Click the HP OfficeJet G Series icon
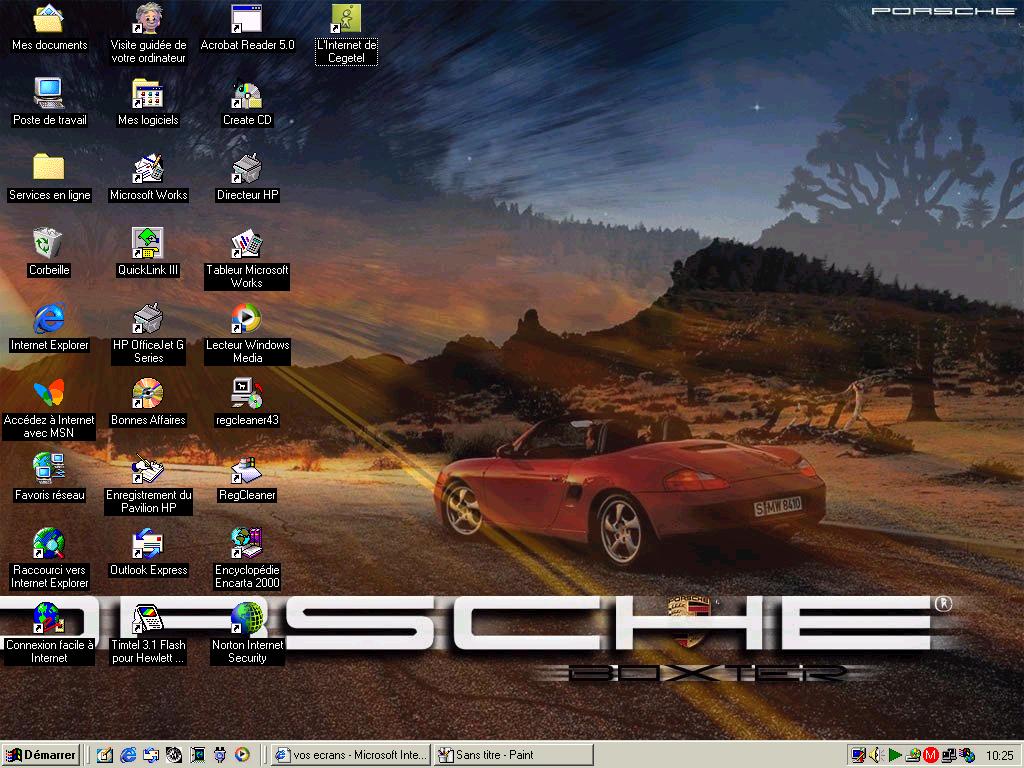This screenshot has width=1024, height=768. (148, 319)
